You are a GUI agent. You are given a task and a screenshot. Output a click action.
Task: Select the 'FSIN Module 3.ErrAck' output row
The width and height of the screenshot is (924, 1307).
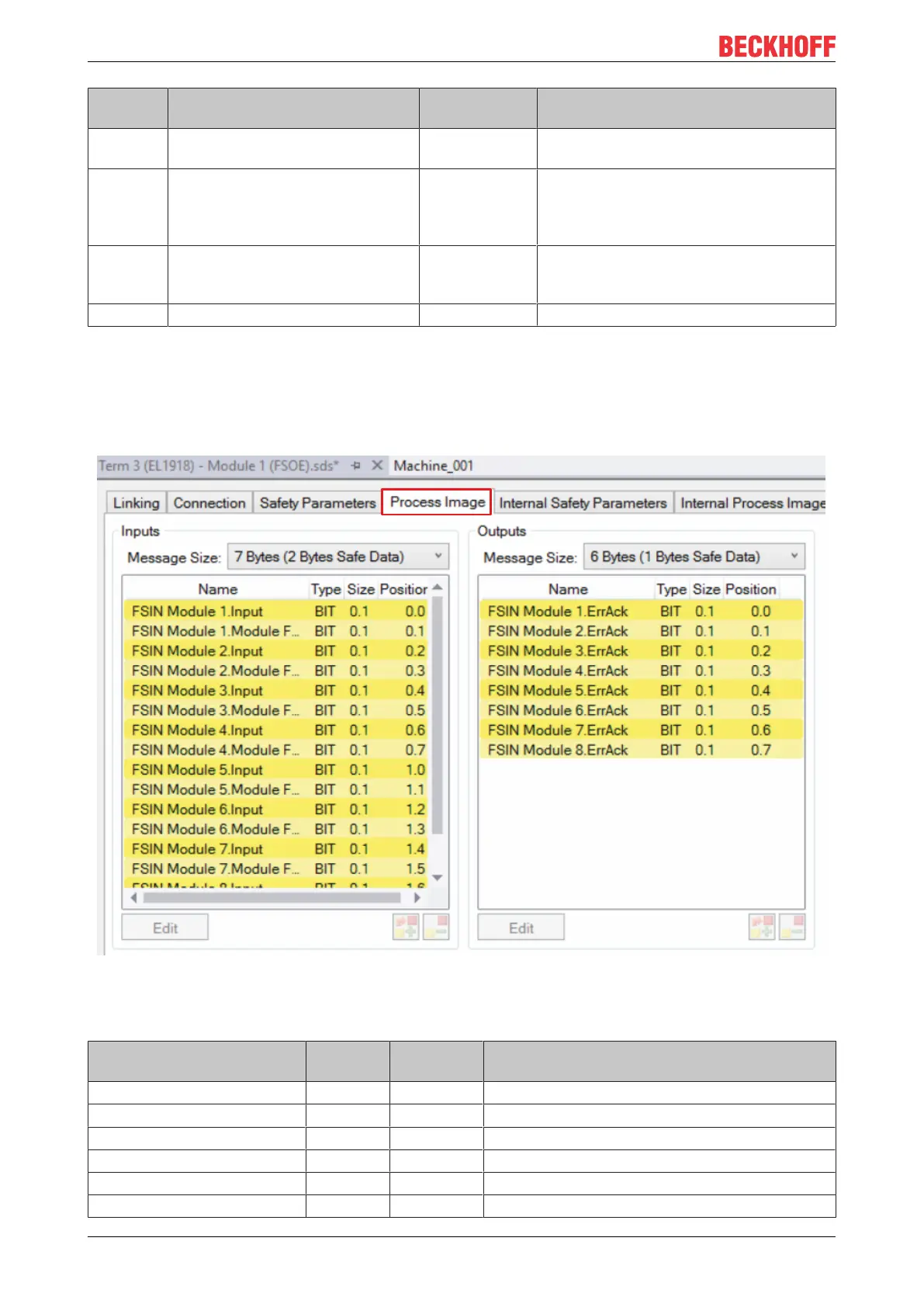(642, 651)
